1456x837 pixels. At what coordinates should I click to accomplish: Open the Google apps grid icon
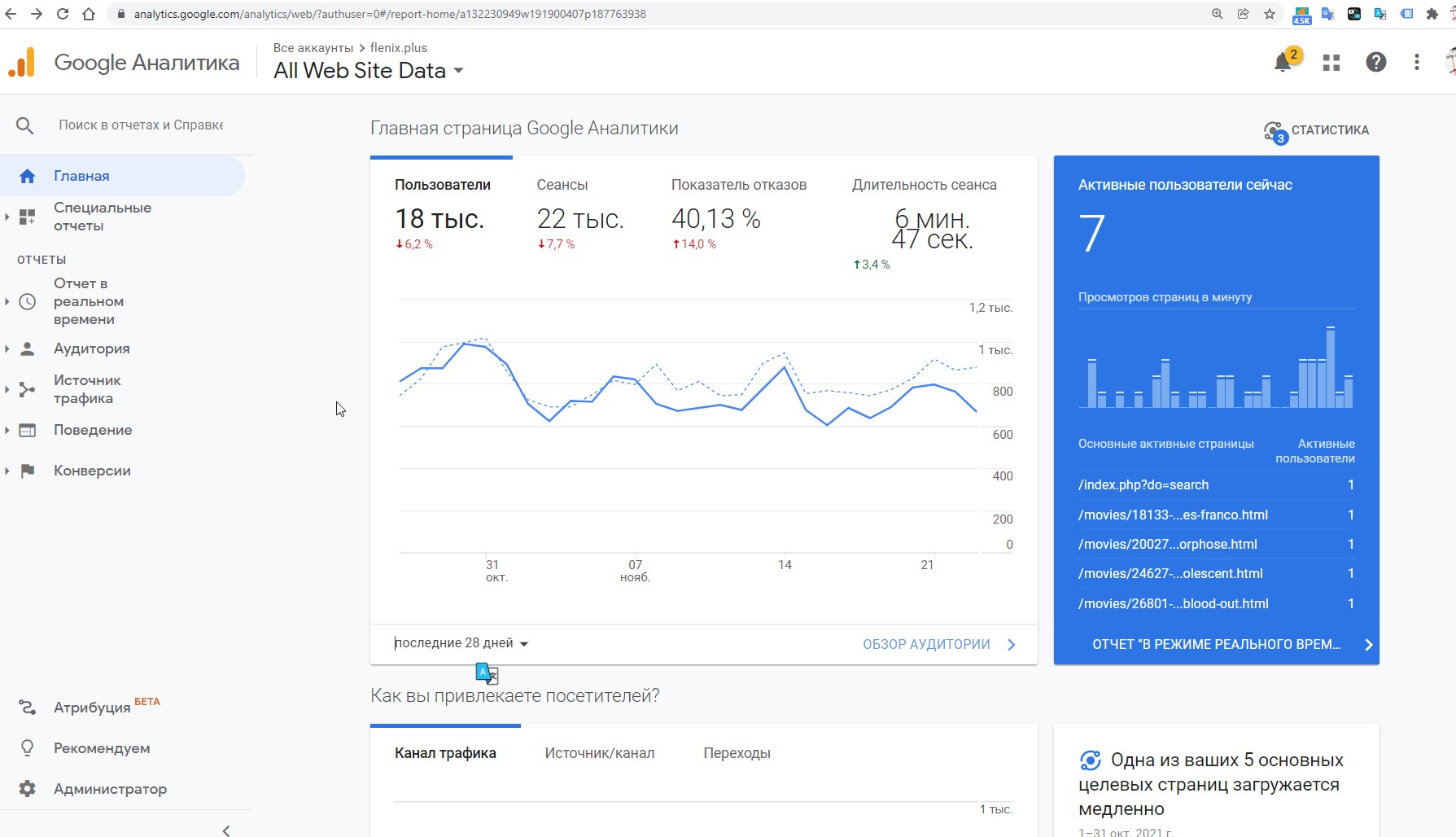[x=1331, y=63]
